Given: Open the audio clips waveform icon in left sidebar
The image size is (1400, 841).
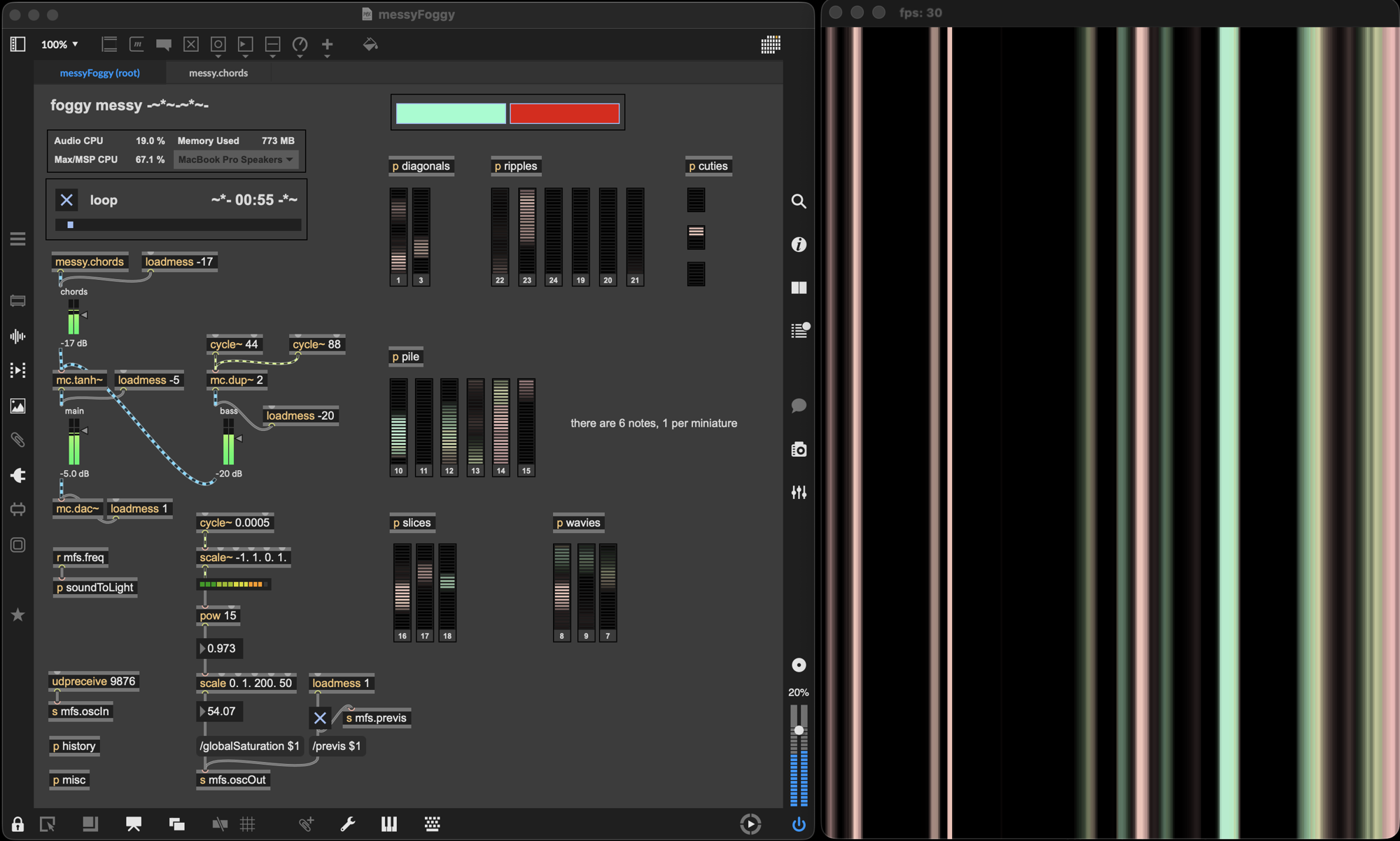Looking at the screenshot, I should point(17,337).
